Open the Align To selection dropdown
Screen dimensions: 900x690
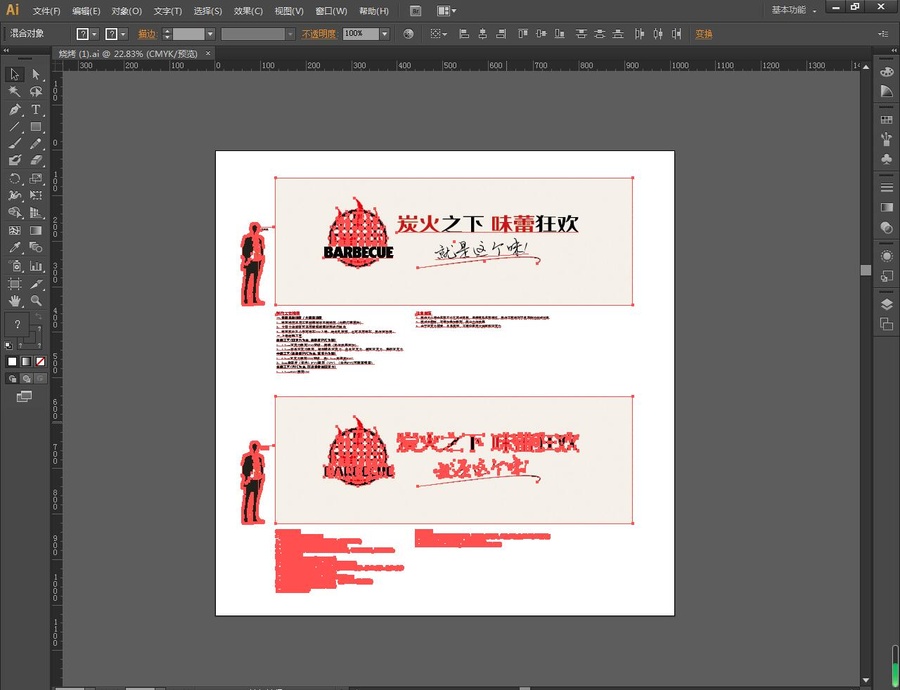439,34
